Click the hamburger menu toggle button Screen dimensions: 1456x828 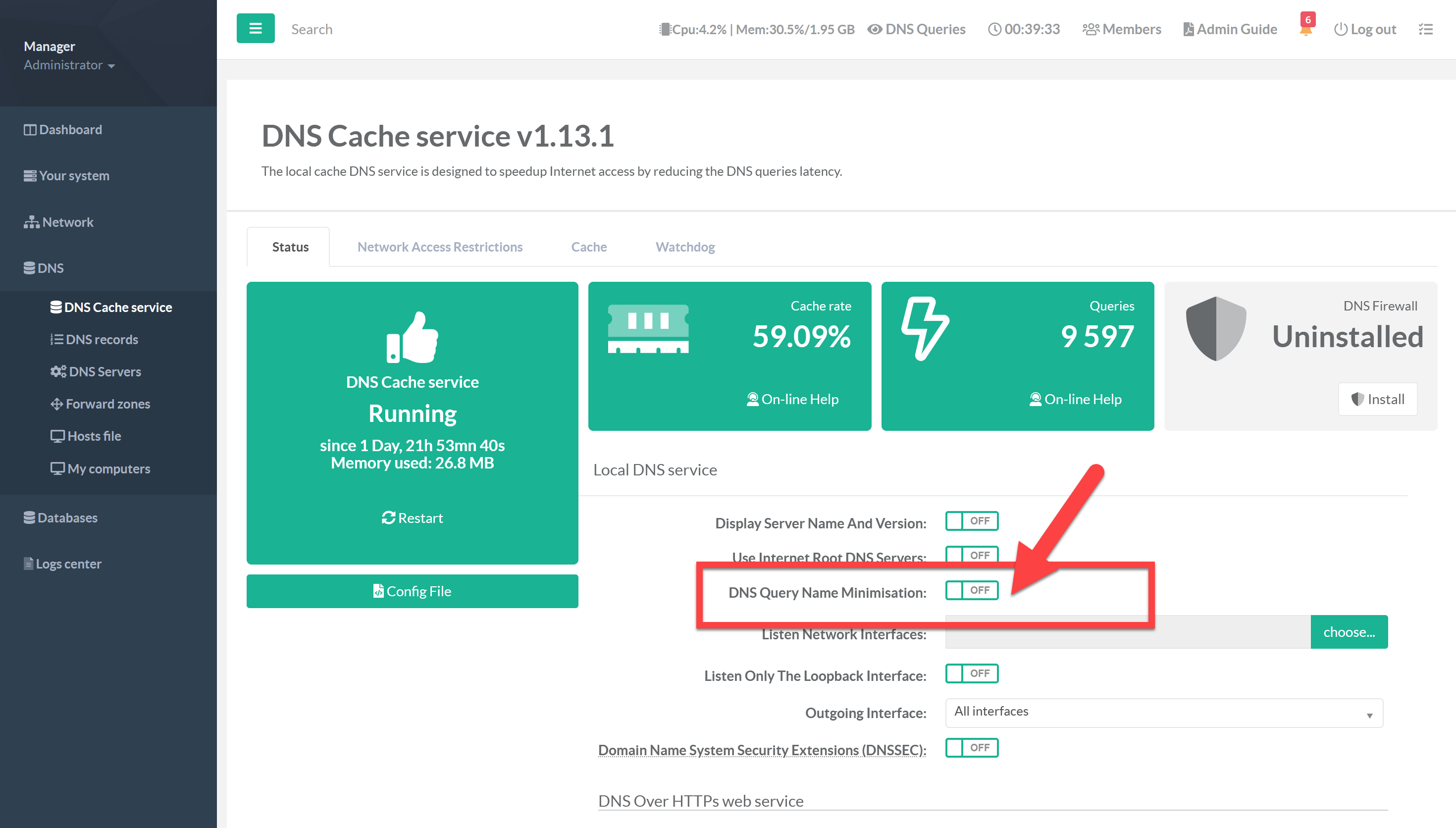255,28
